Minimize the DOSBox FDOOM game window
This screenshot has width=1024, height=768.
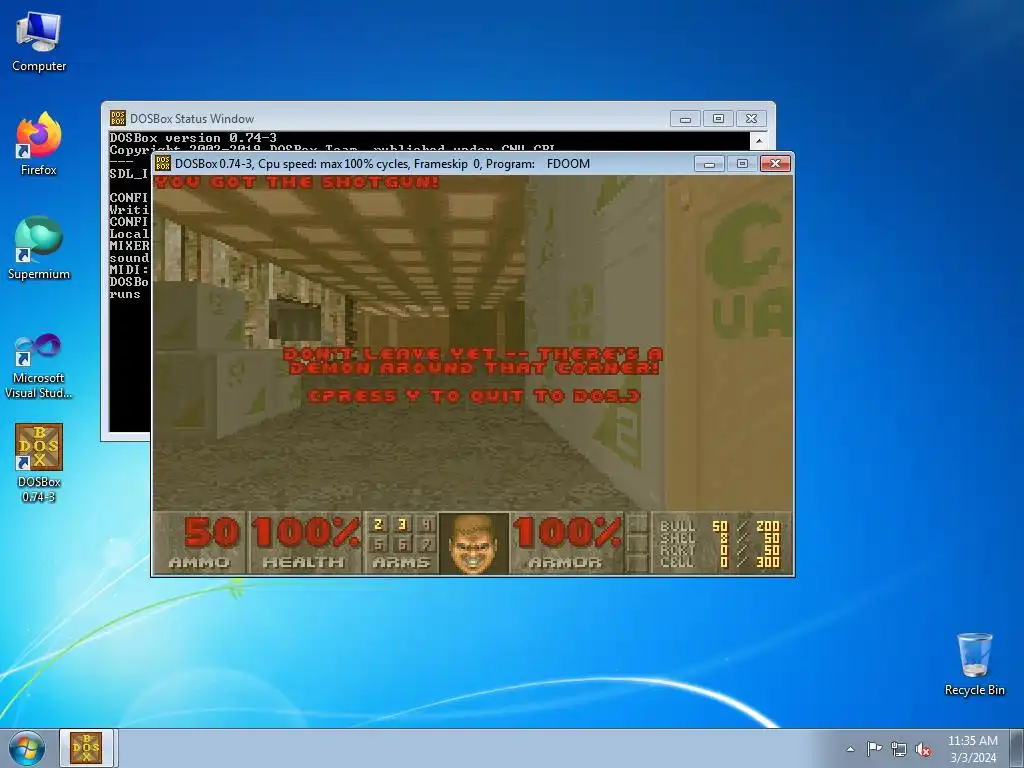709,163
